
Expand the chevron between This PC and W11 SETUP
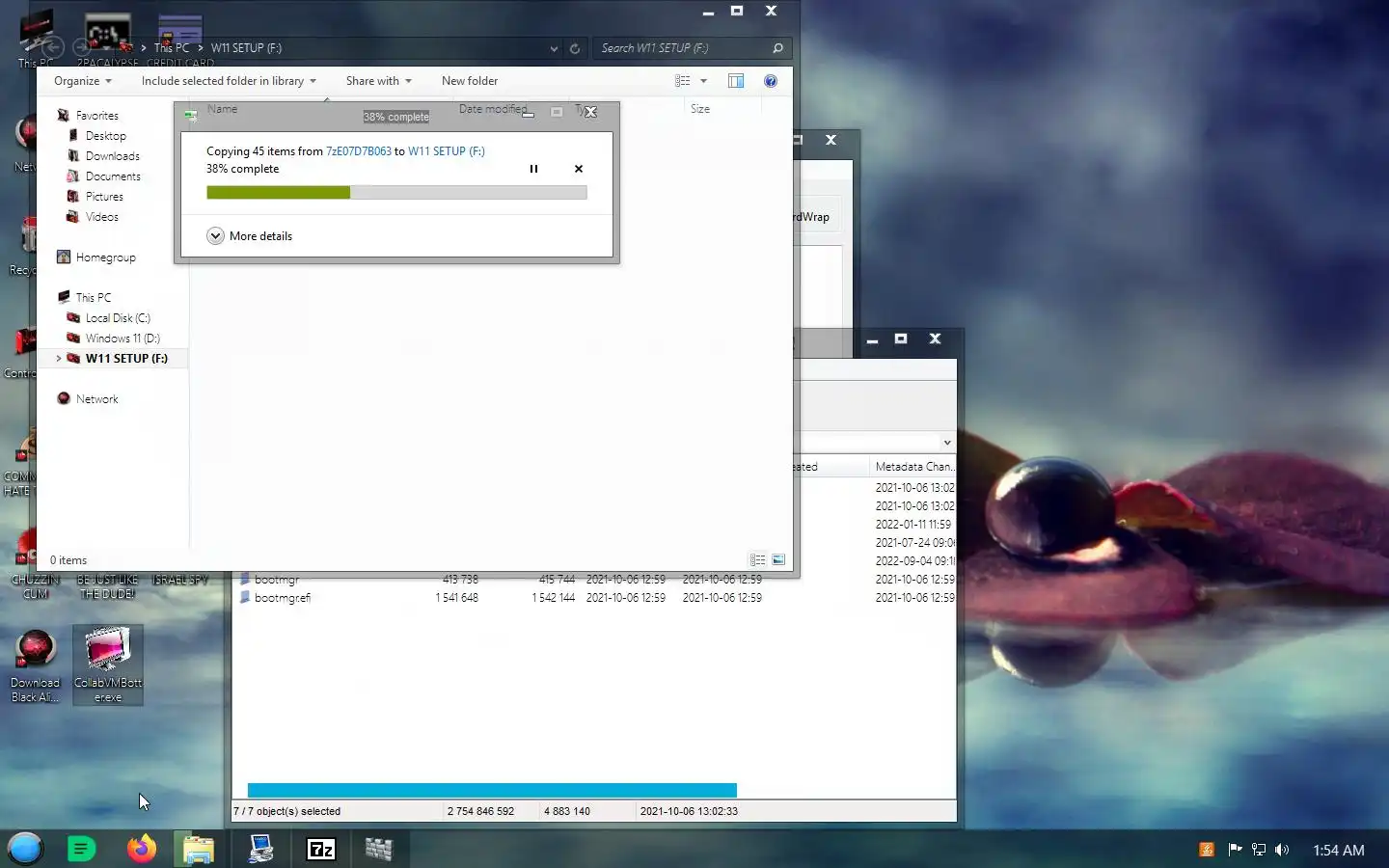coord(201,48)
